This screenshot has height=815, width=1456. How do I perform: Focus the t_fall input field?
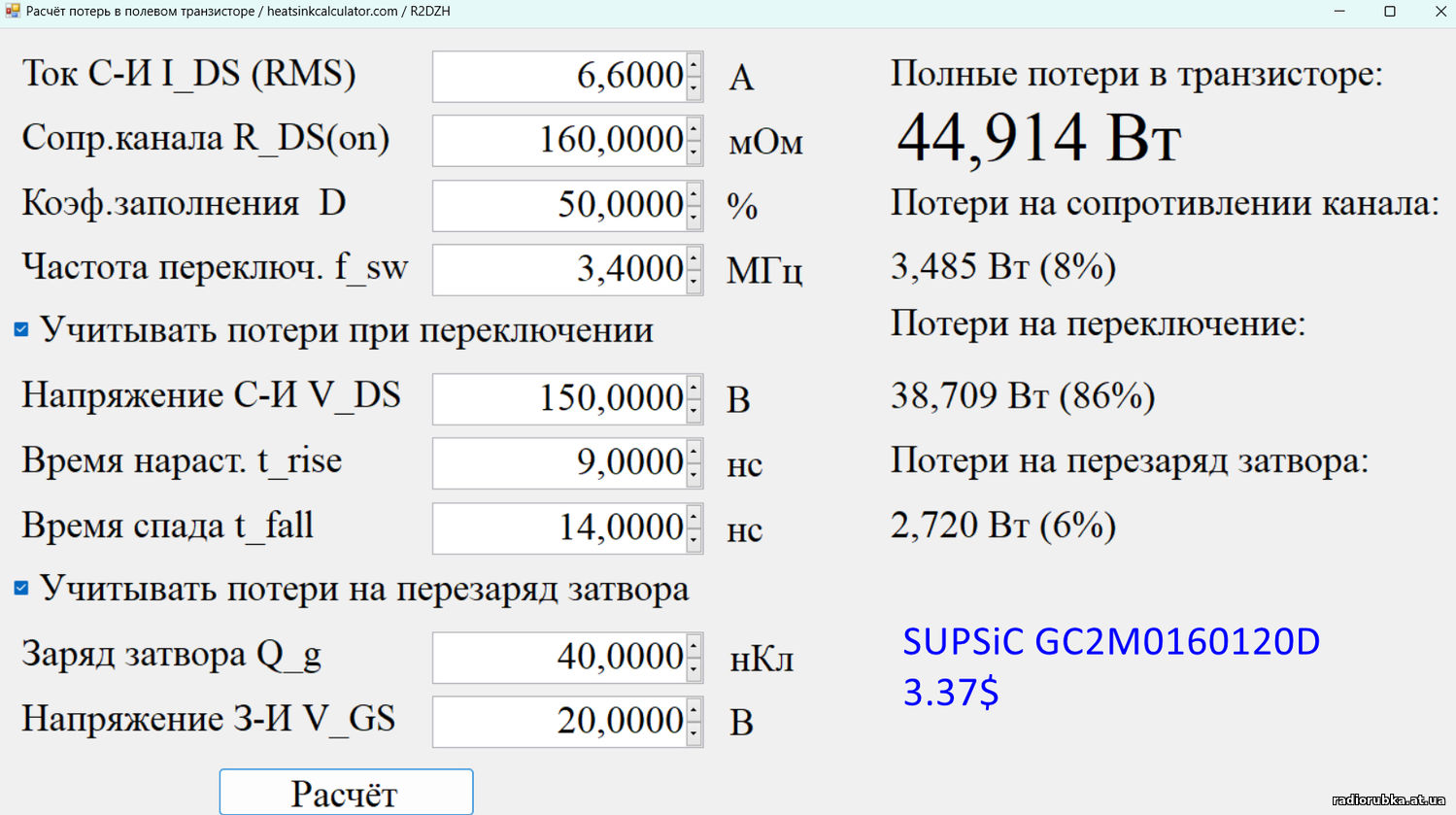click(x=559, y=528)
